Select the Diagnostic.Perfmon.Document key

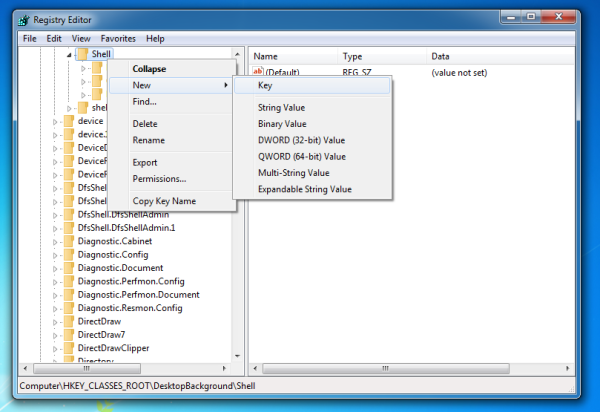139,295
